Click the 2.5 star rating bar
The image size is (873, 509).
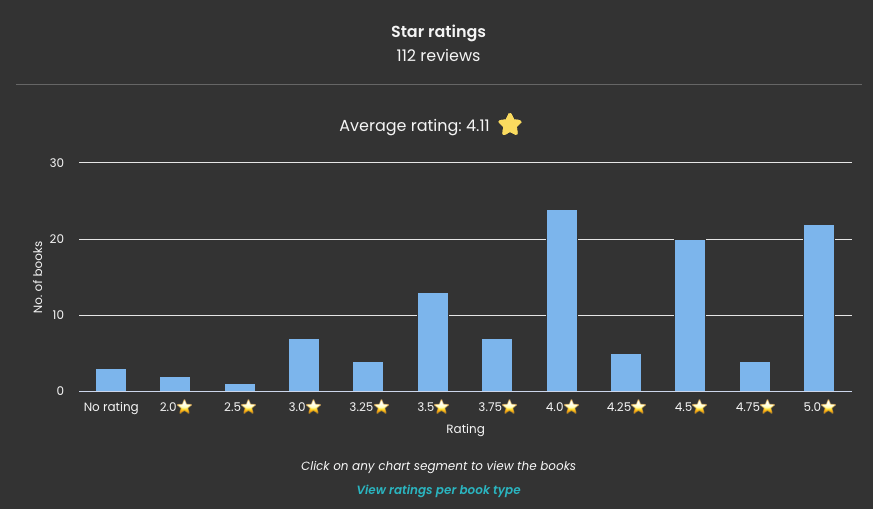[x=240, y=387]
